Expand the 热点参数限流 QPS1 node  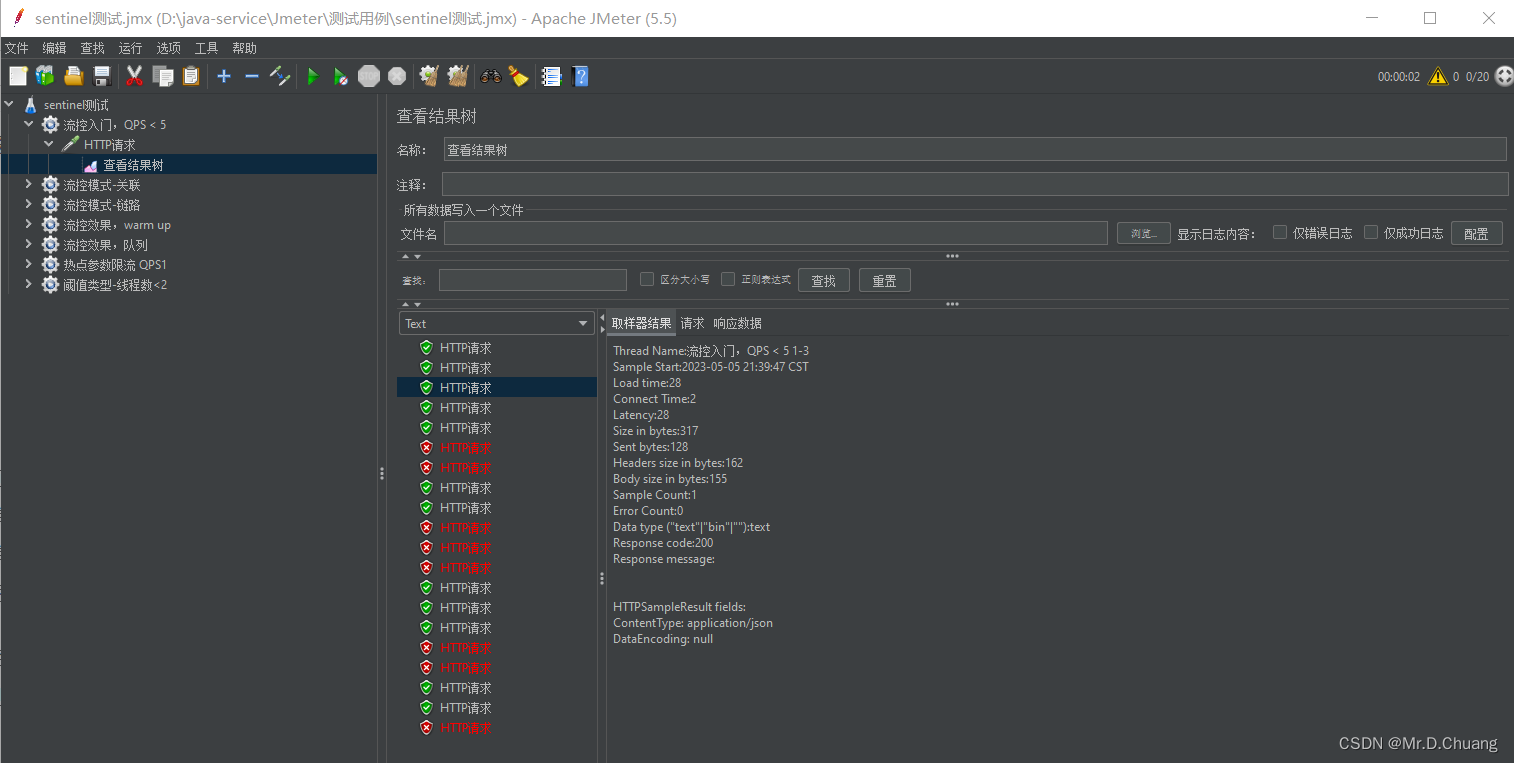click(29, 265)
